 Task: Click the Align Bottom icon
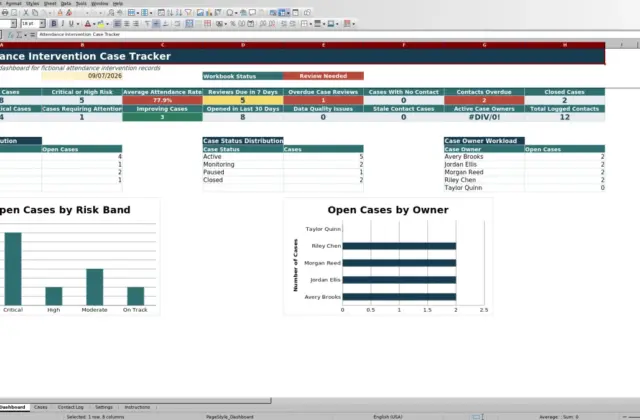click(x=165, y=24)
